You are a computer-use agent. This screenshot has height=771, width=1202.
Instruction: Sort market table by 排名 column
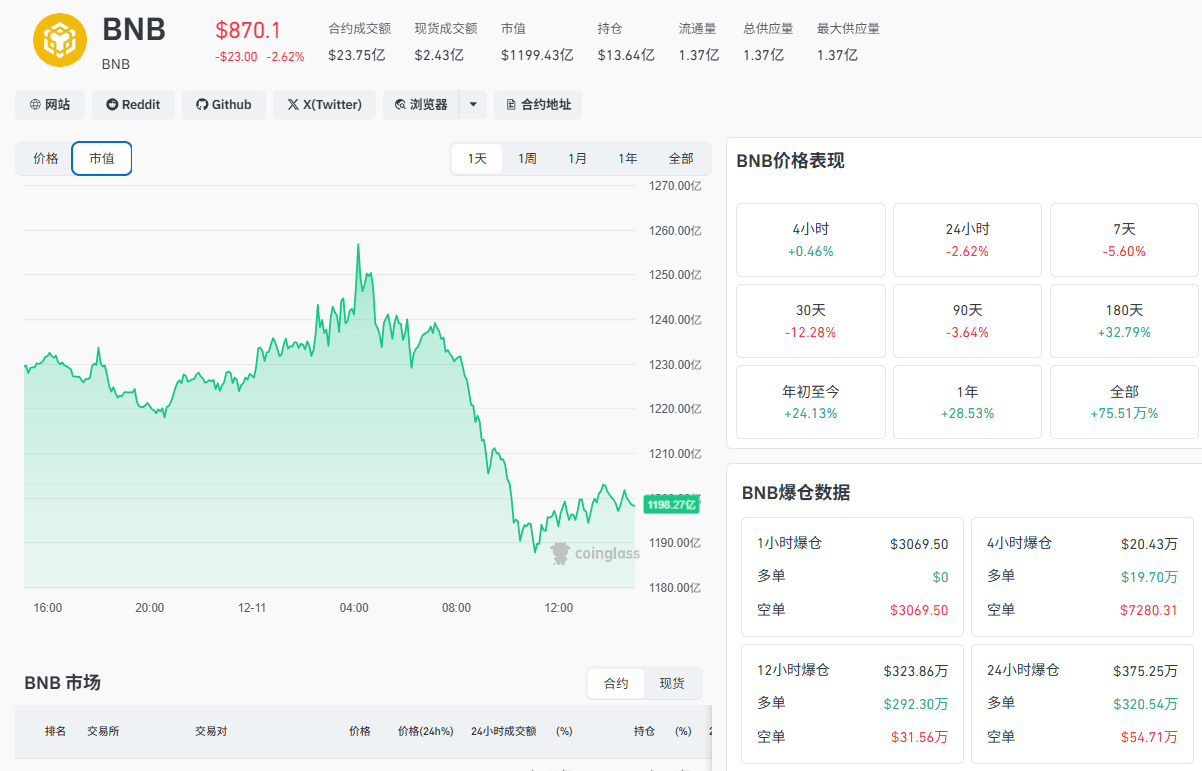pyautogui.click(x=56, y=731)
